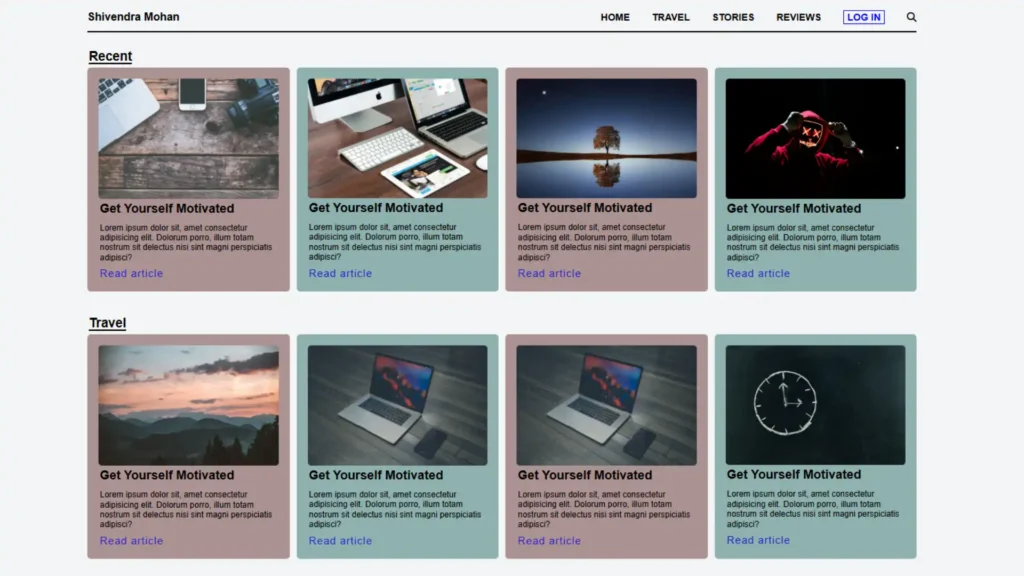Open the STORIES navigation item
The width and height of the screenshot is (1024, 576).
coord(733,17)
